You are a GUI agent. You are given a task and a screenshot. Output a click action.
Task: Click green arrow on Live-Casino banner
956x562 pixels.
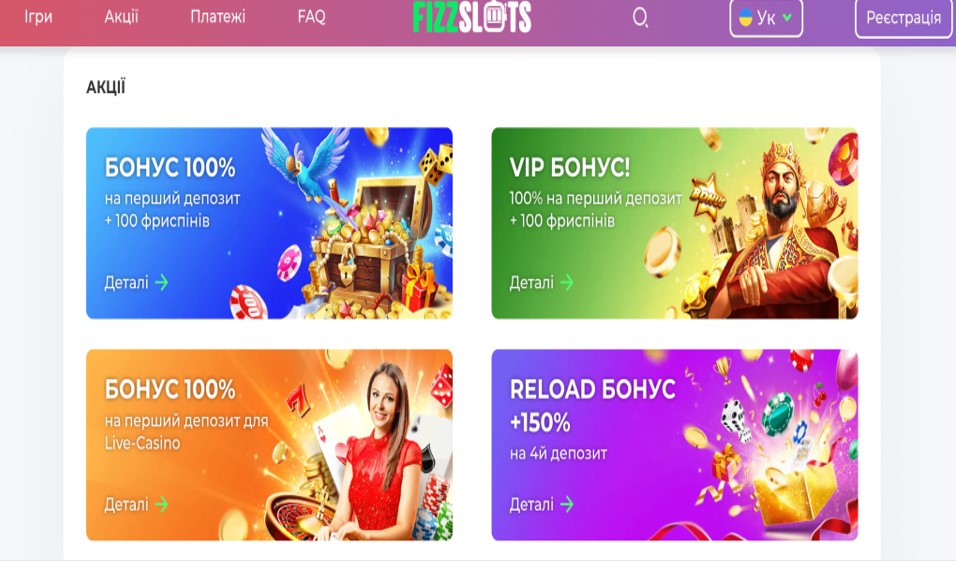pos(162,504)
